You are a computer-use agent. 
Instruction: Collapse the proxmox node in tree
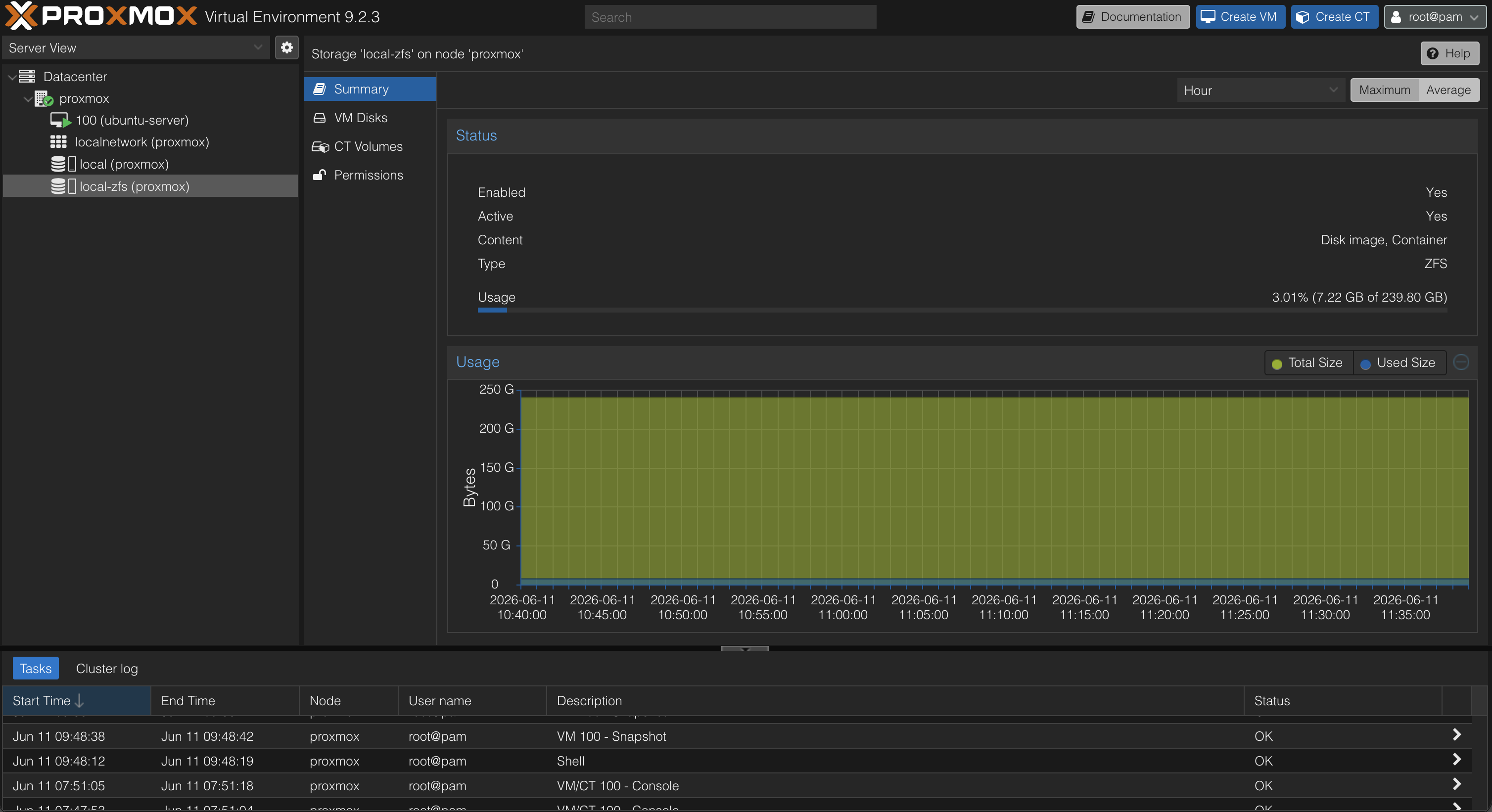point(28,98)
